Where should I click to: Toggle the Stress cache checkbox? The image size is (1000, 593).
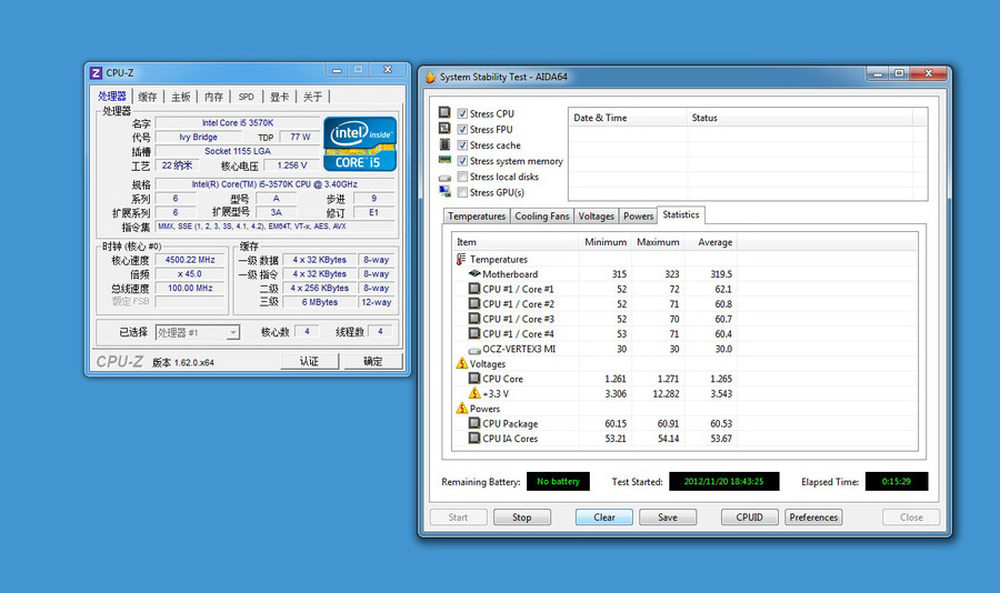[x=462, y=145]
